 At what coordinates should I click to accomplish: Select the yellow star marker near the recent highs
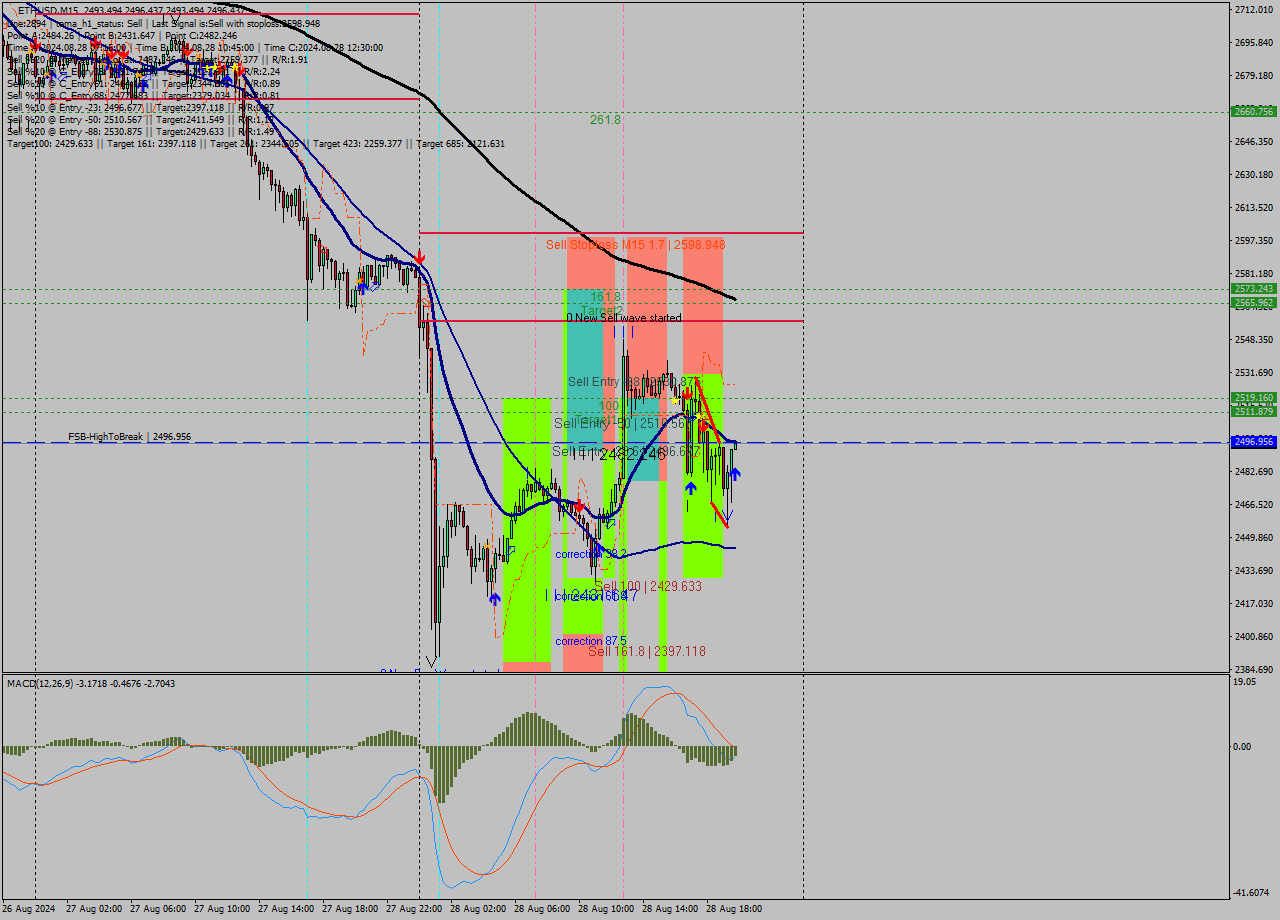pos(675,400)
